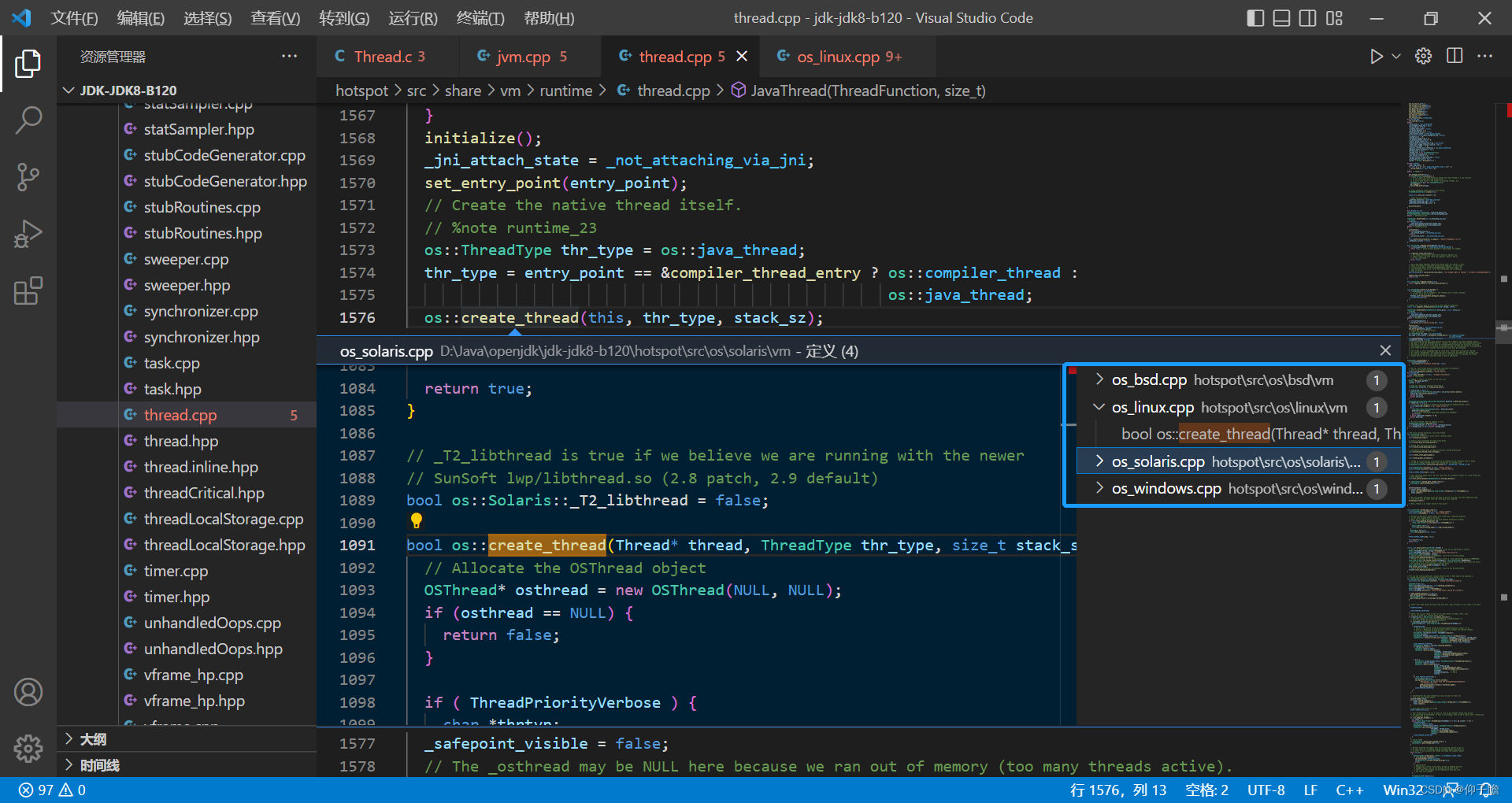Open the 文件(F) menu
This screenshot has width=1512, height=803.
pos(74,18)
